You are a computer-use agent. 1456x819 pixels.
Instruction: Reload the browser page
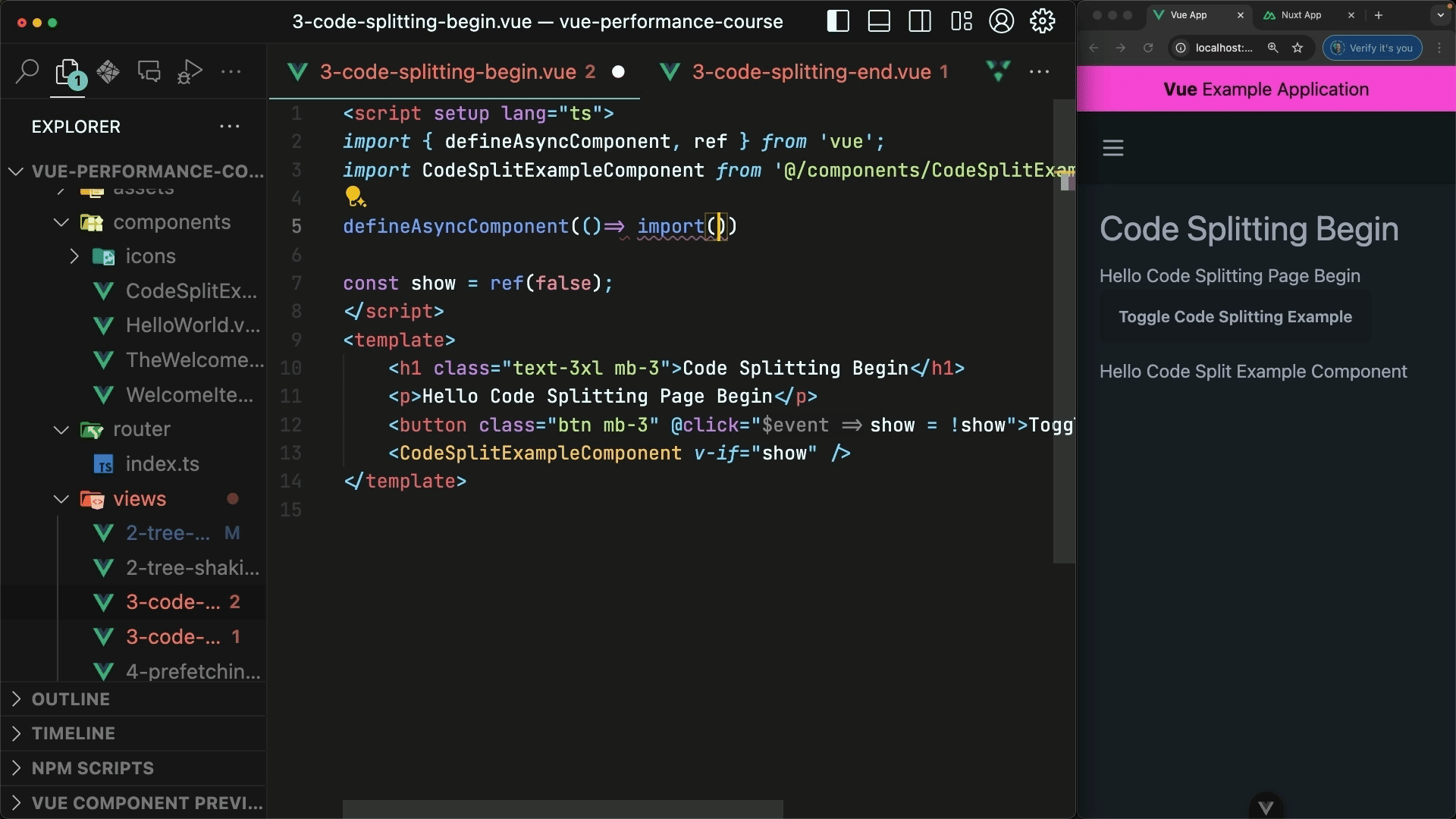(1148, 48)
